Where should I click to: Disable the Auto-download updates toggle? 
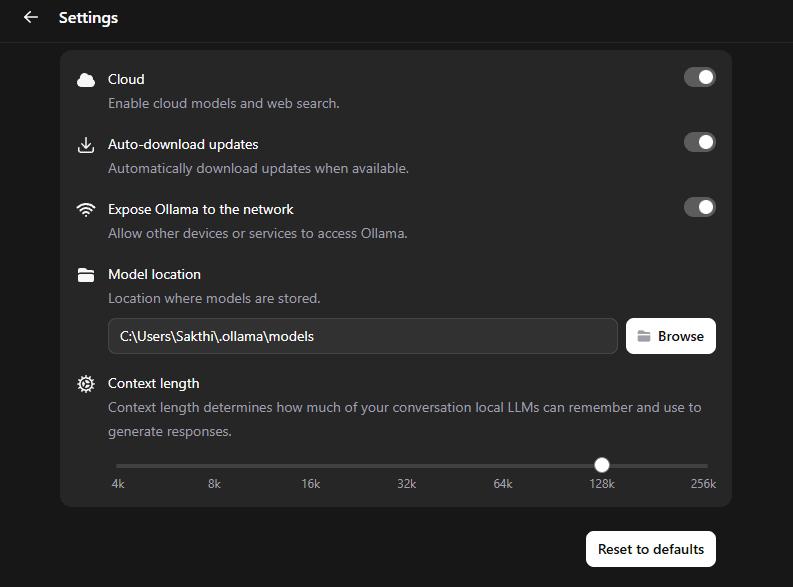tap(699, 142)
